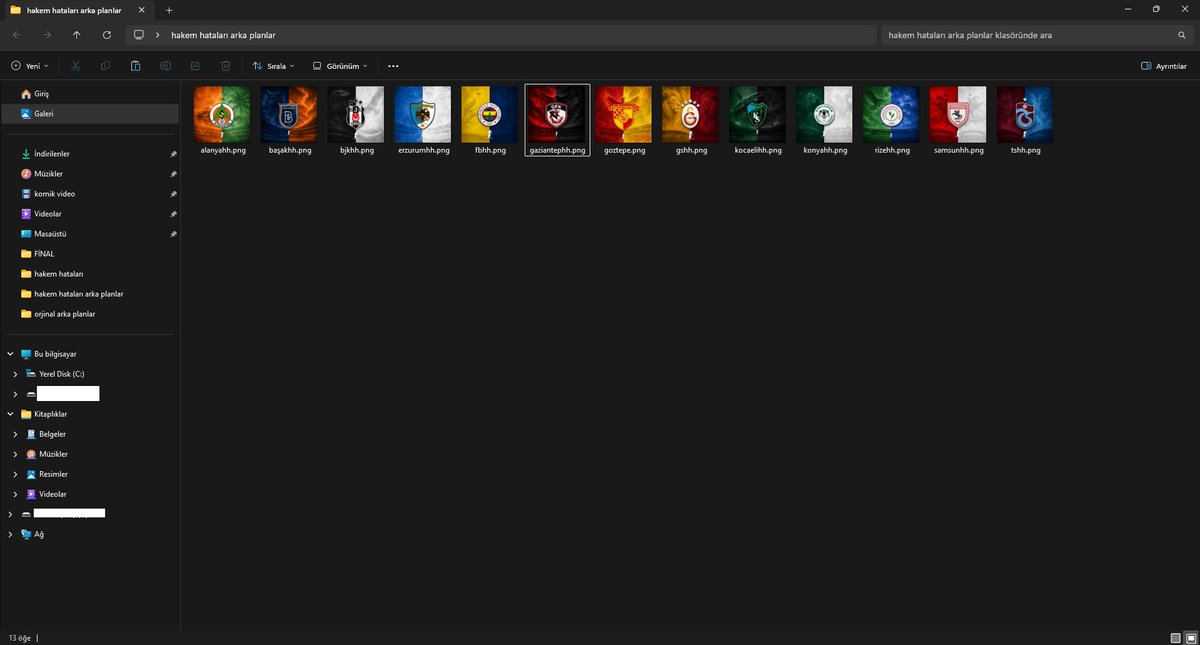Click the Giriş home icon in sidebar
Screen dimensions: 1200x645
[x=26, y=94]
